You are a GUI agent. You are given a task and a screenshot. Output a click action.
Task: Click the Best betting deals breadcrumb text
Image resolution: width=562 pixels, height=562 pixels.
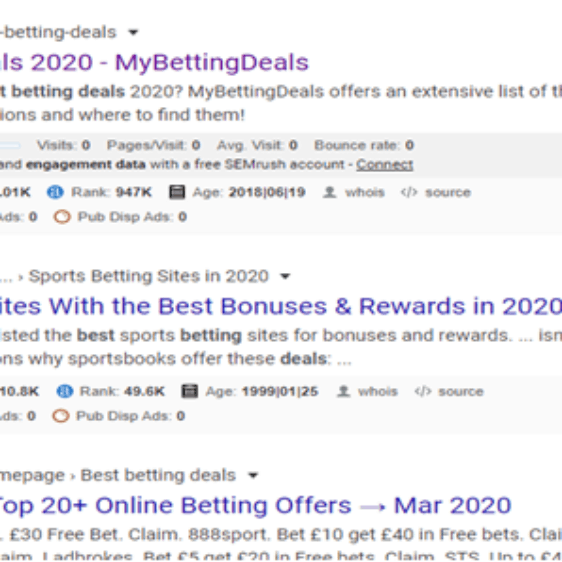[158, 476]
